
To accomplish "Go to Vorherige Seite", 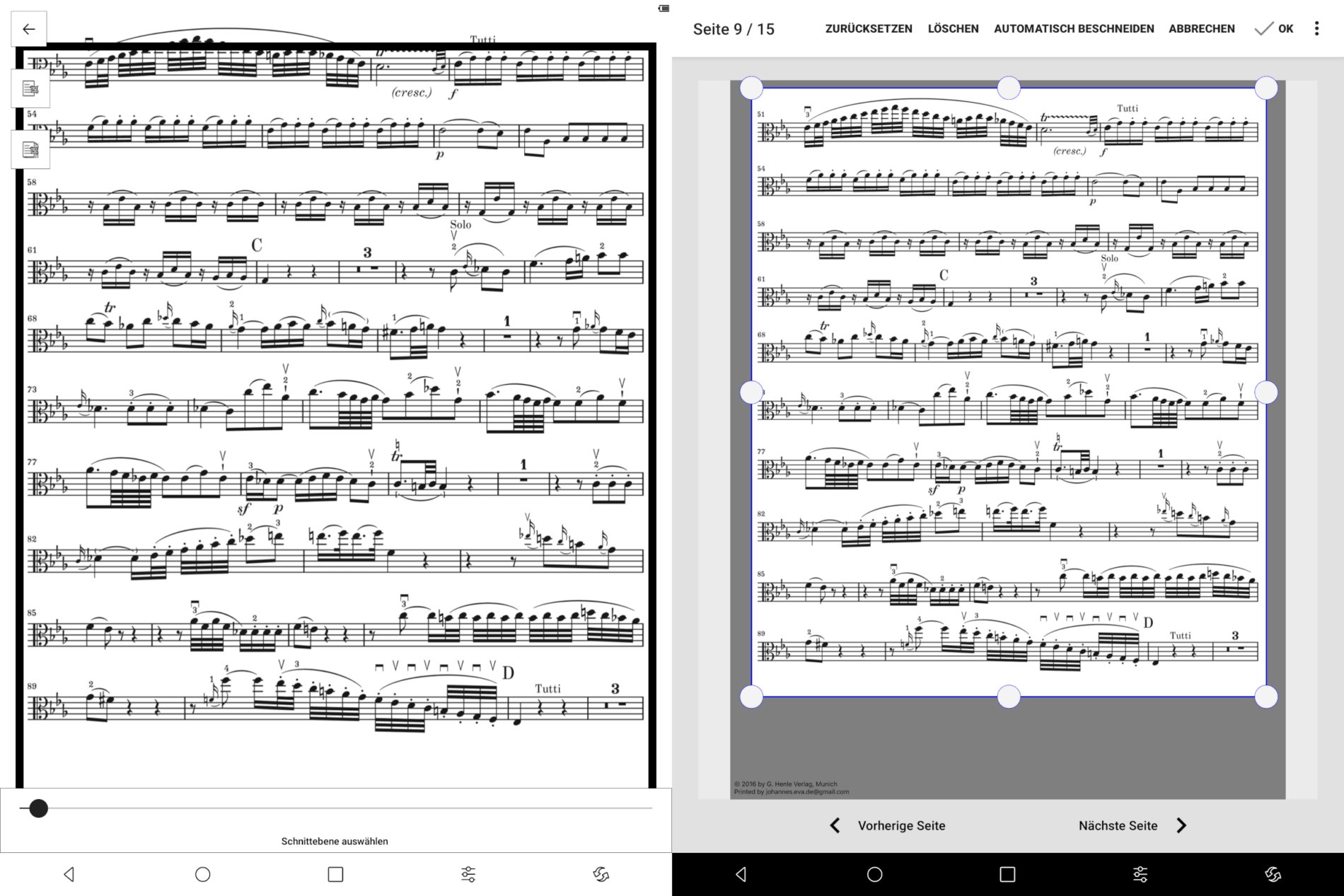I will (901, 825).
